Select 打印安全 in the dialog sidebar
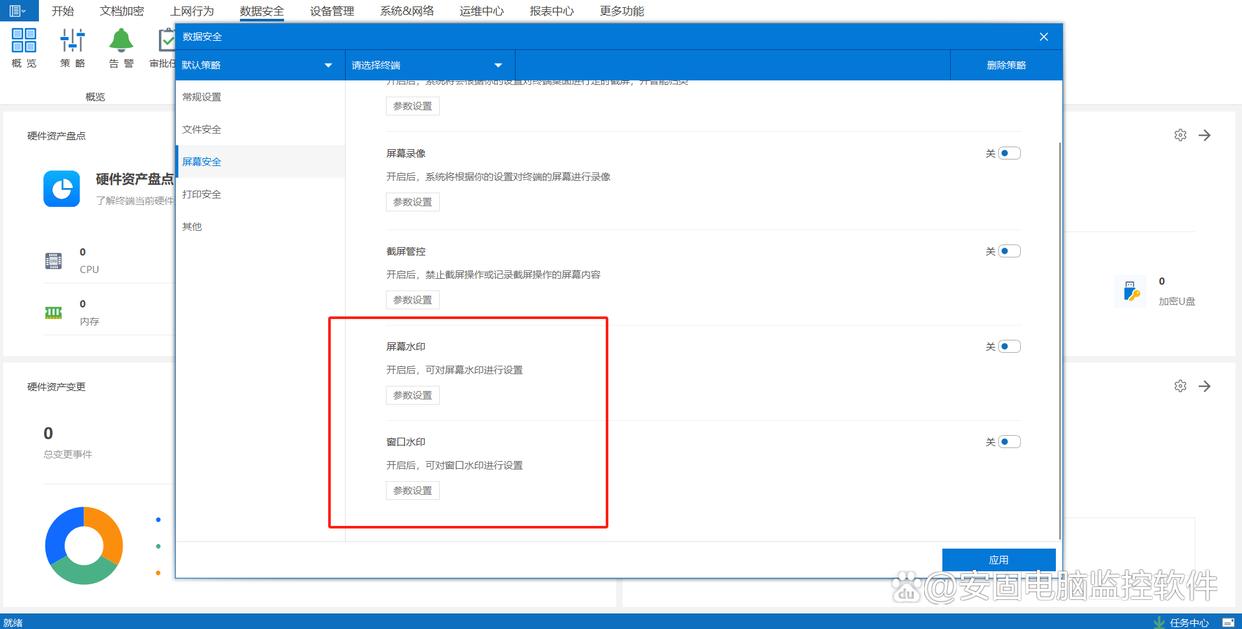The height and width of the screenshot is (629, 1242). point(260,194)
